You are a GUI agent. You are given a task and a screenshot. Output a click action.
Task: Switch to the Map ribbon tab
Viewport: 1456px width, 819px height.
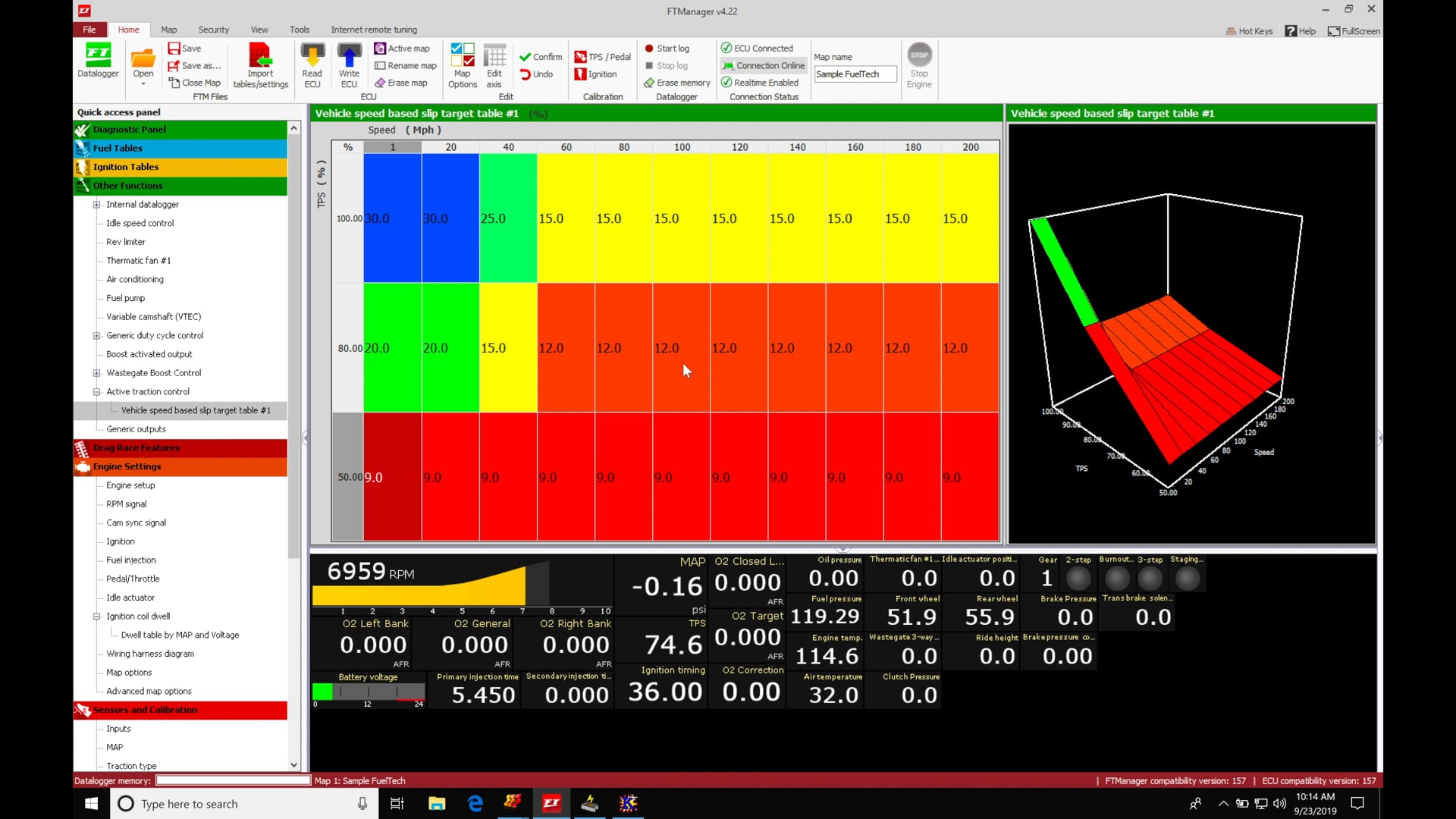click(168, 30)
